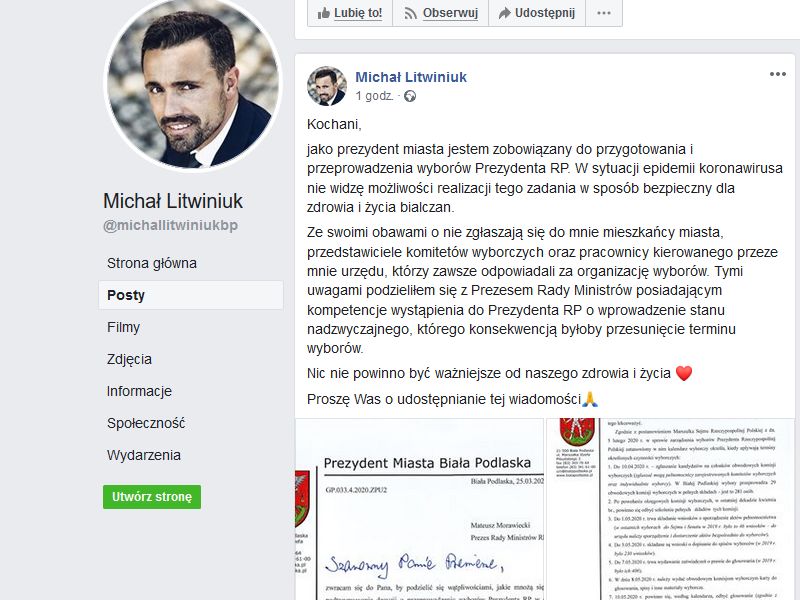Click the folded hands emoji in post
The height and width of the screenshot is (600, 800).
[590, 398]
